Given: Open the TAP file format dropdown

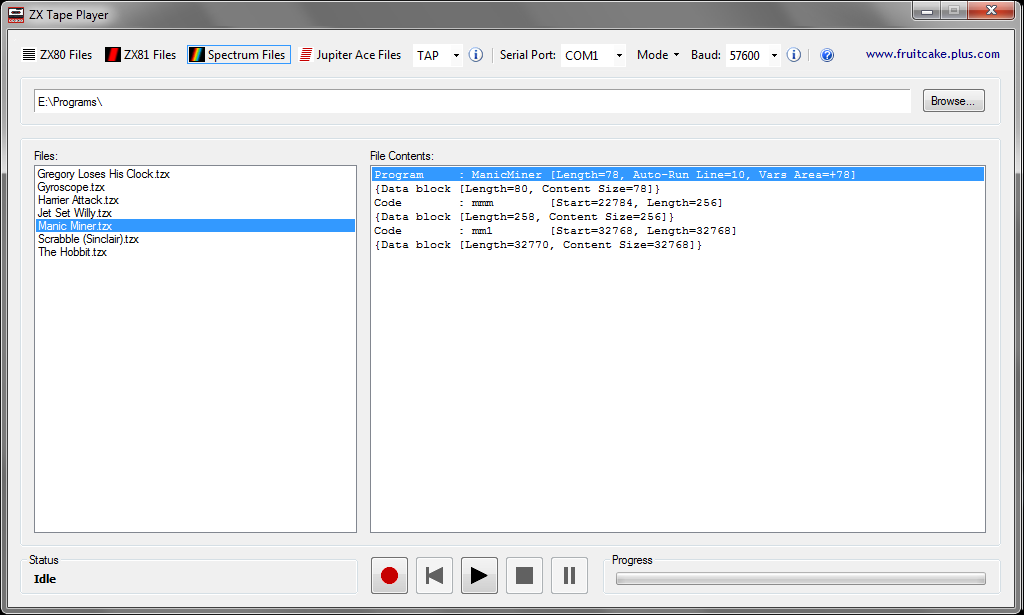Looking at the screenshot, I should click(438, 55).
